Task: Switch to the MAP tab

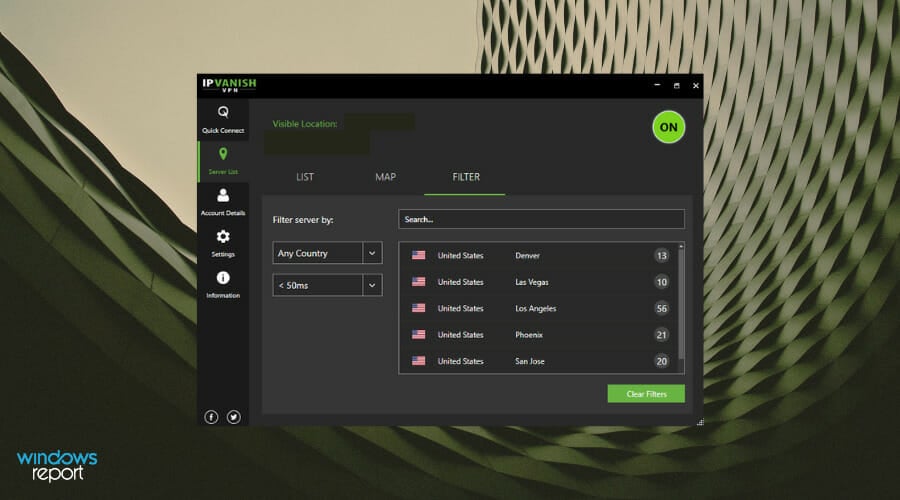Action: (x=386, y=177)
